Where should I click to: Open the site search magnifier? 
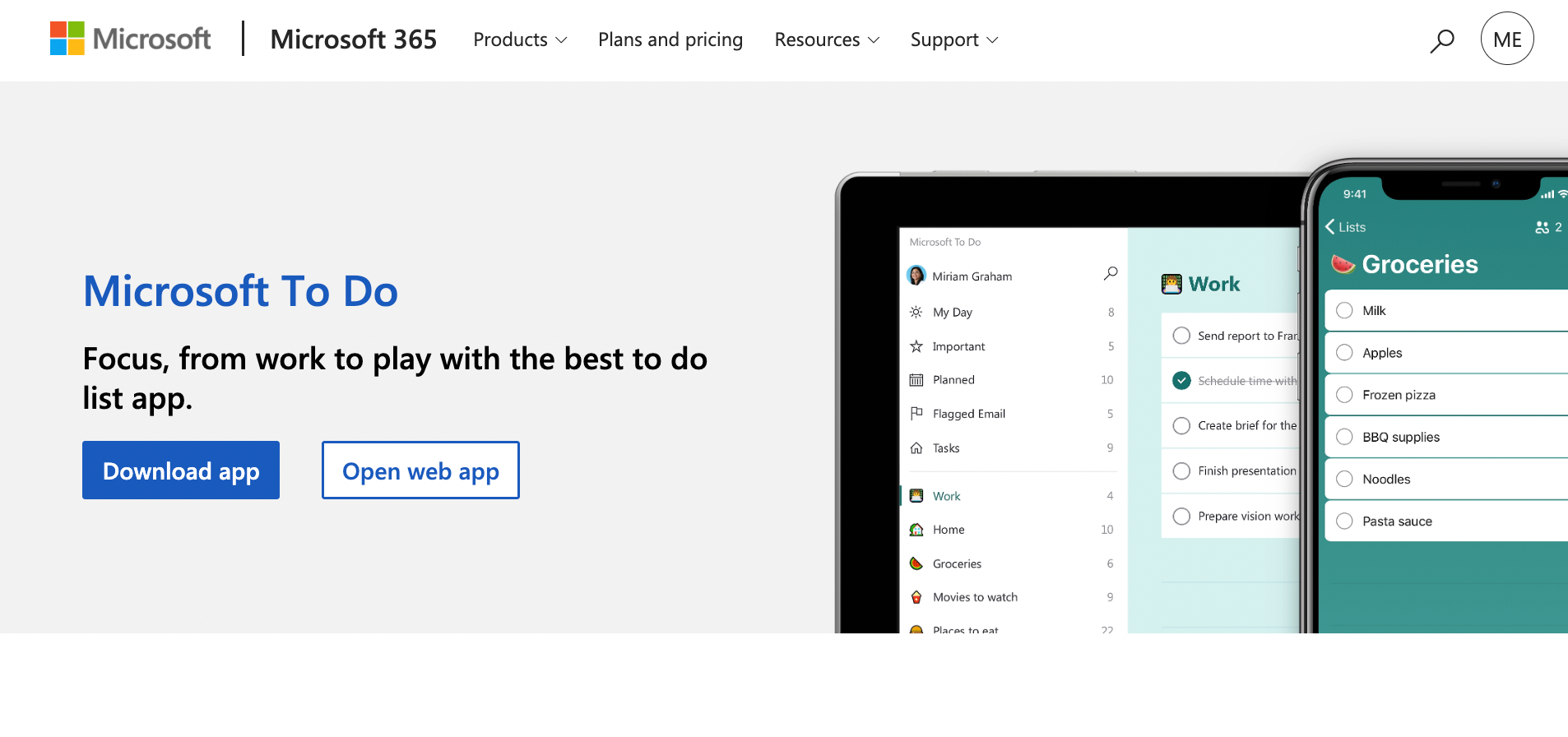click(1441, 40)
